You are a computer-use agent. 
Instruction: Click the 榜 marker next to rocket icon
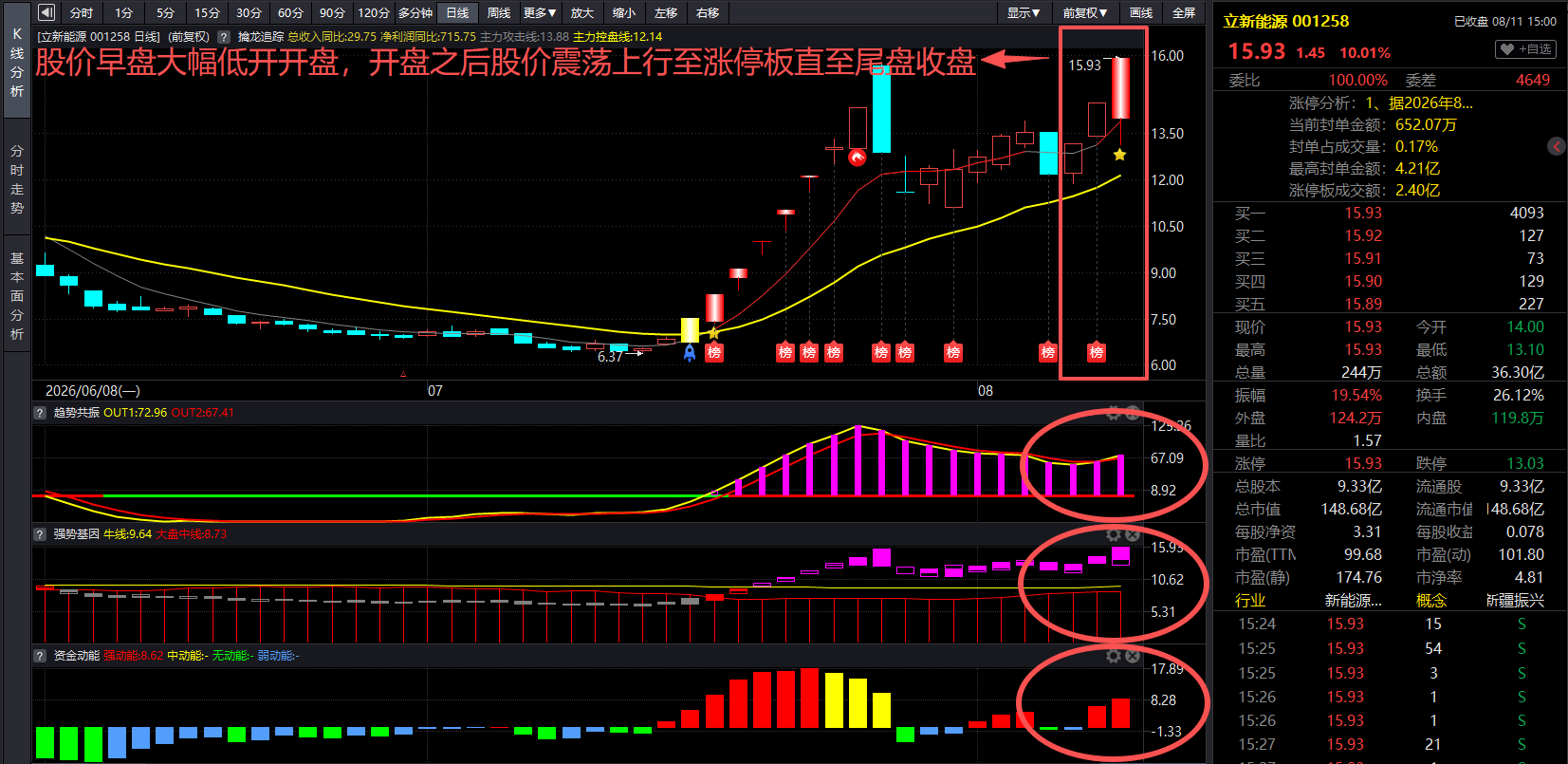click(x=714, y=352)
